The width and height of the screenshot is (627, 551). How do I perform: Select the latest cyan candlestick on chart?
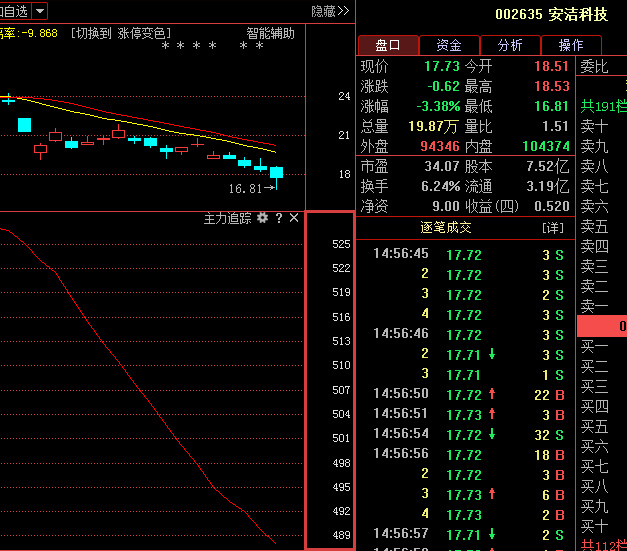pos(276,173)
